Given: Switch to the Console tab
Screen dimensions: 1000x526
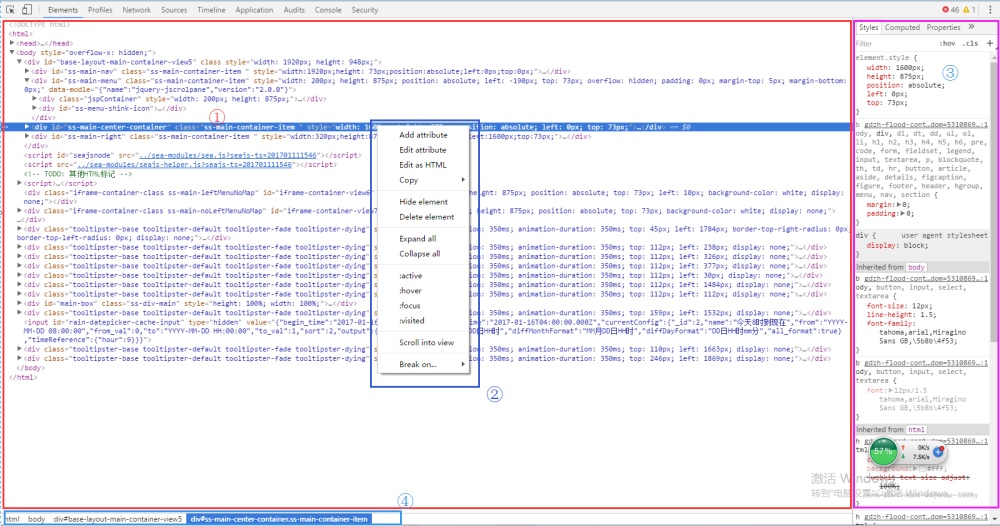Looking at the screenshot, I should point(328,10).
